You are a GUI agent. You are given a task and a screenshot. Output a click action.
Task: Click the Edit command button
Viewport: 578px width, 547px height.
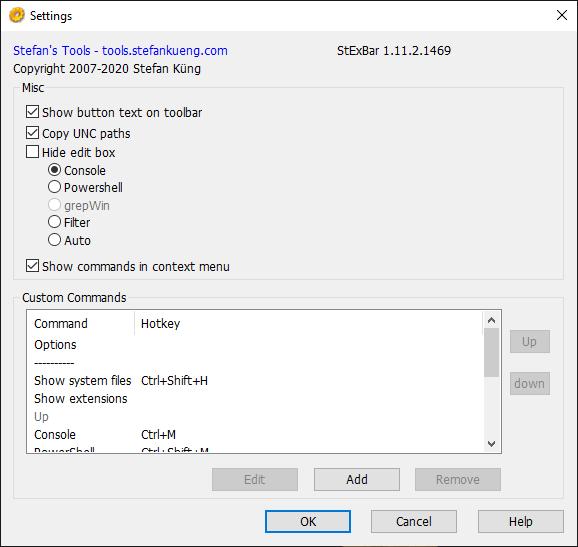(255, 480)
